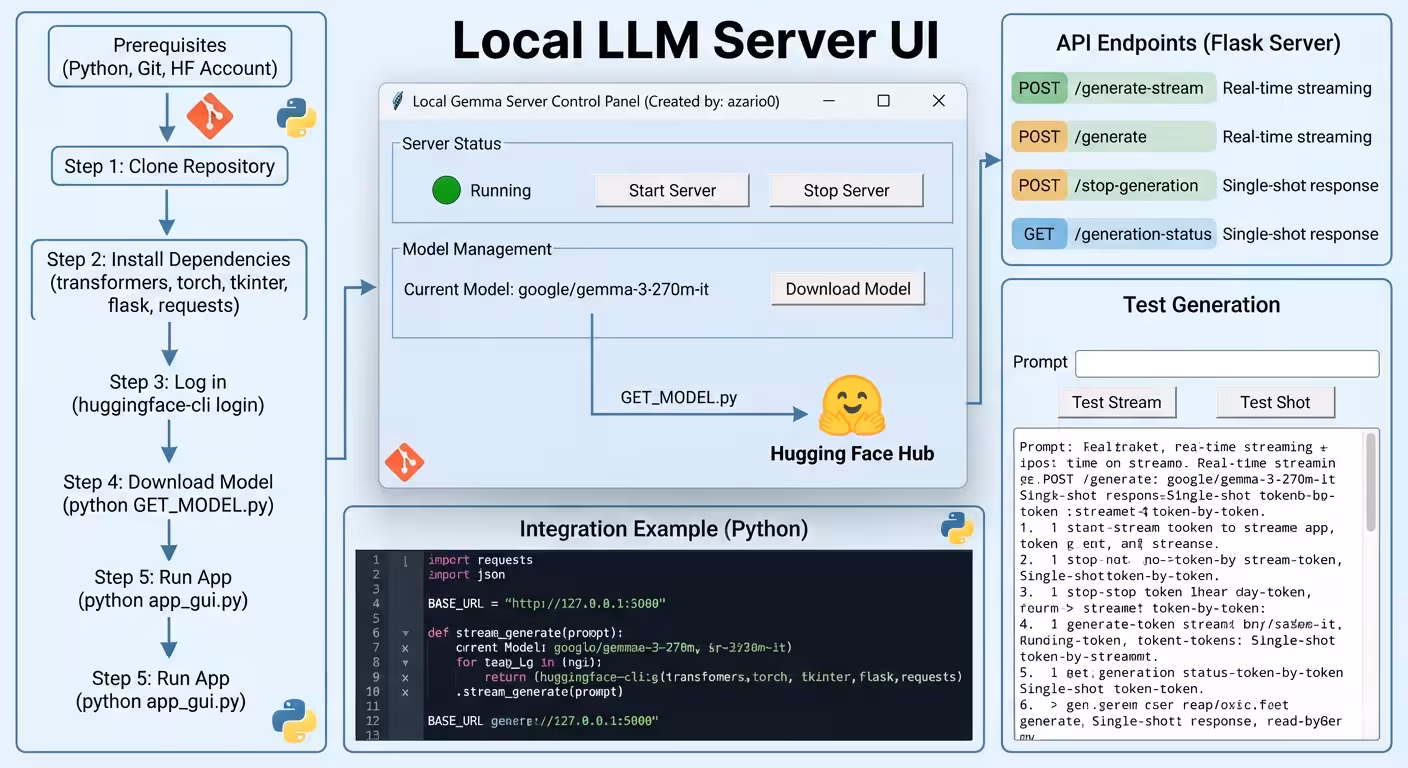Click the Python logo in the Integration Example panel
1408x768 pixels.
[x=957, y=526]
